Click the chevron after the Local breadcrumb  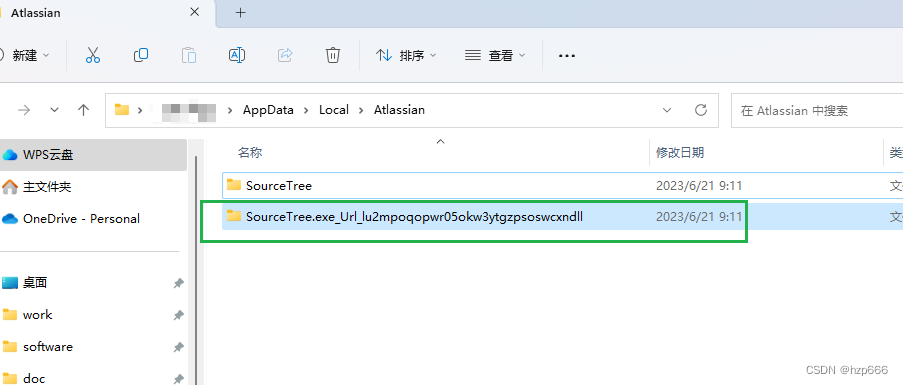click(361, 110)
